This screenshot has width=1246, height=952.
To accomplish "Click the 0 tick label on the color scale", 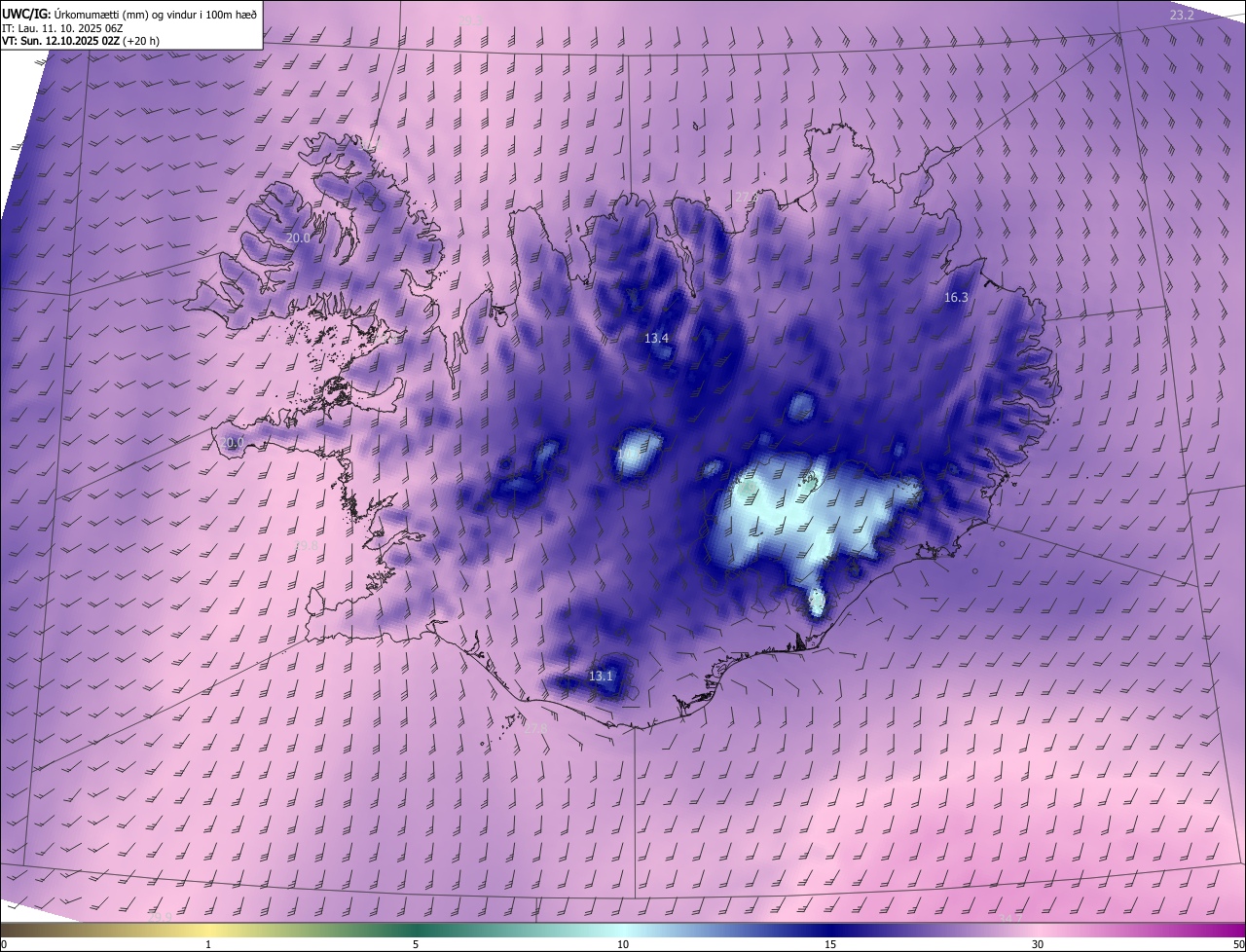I will click(x=4, y=944).
